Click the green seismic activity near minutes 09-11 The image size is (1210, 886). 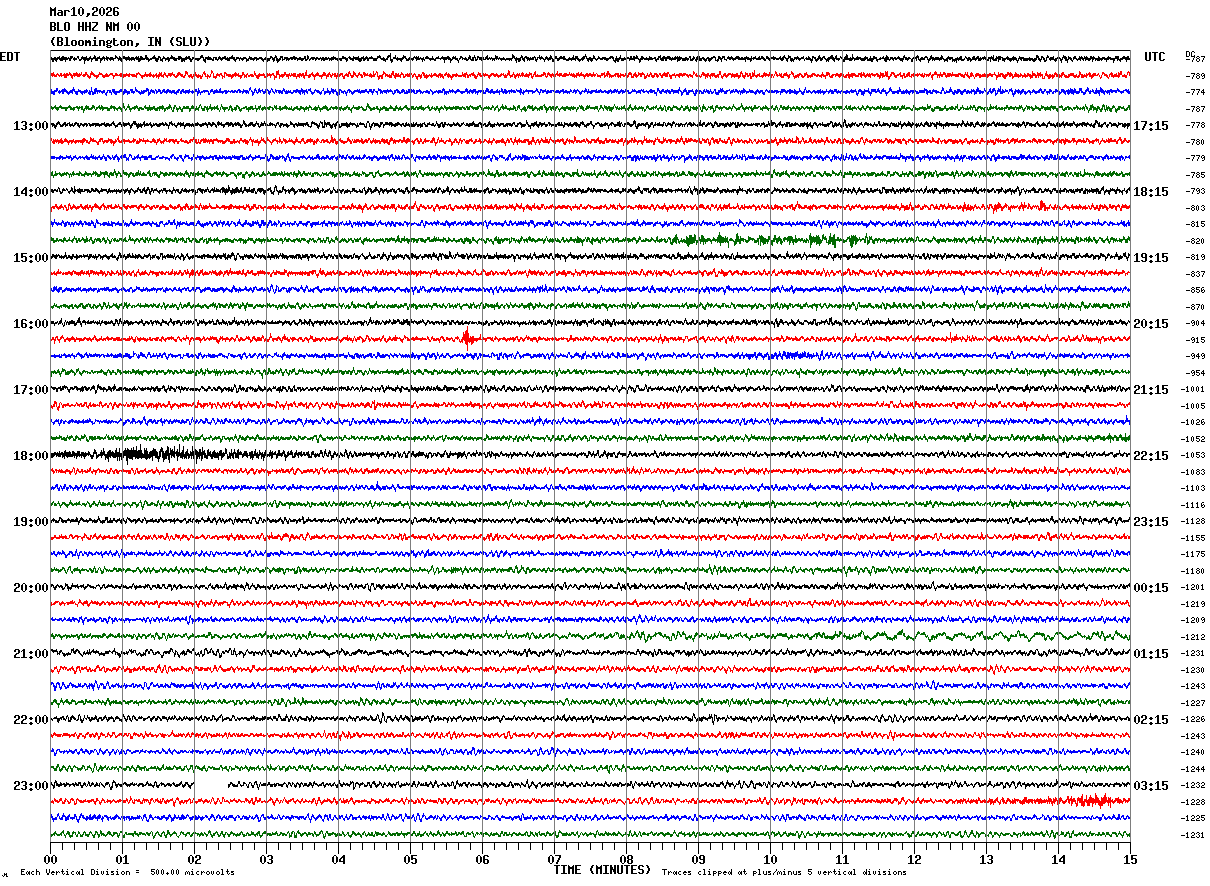pos(770,240)
